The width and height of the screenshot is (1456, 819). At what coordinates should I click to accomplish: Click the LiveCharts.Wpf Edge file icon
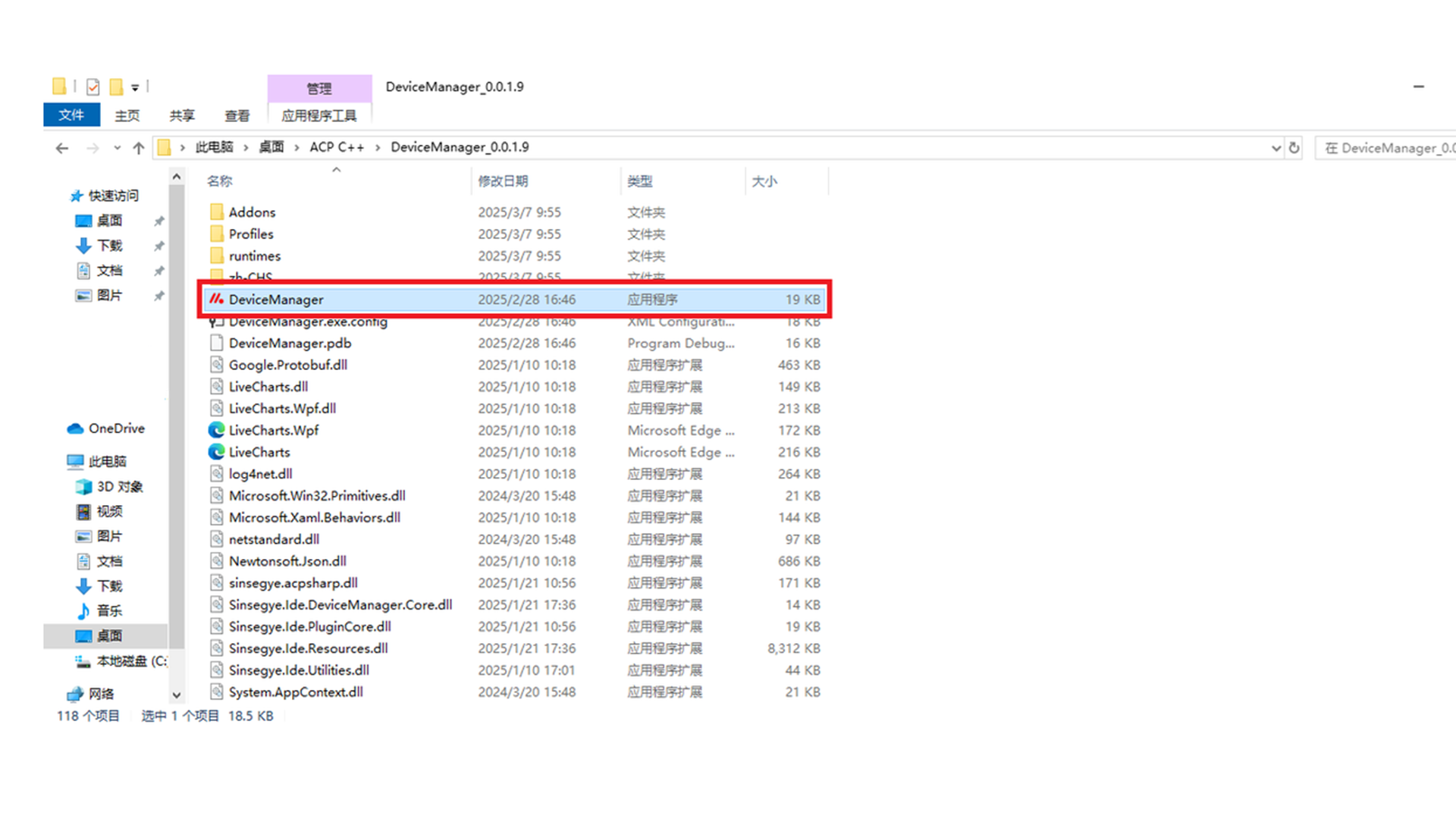click(x=216, y=430)
